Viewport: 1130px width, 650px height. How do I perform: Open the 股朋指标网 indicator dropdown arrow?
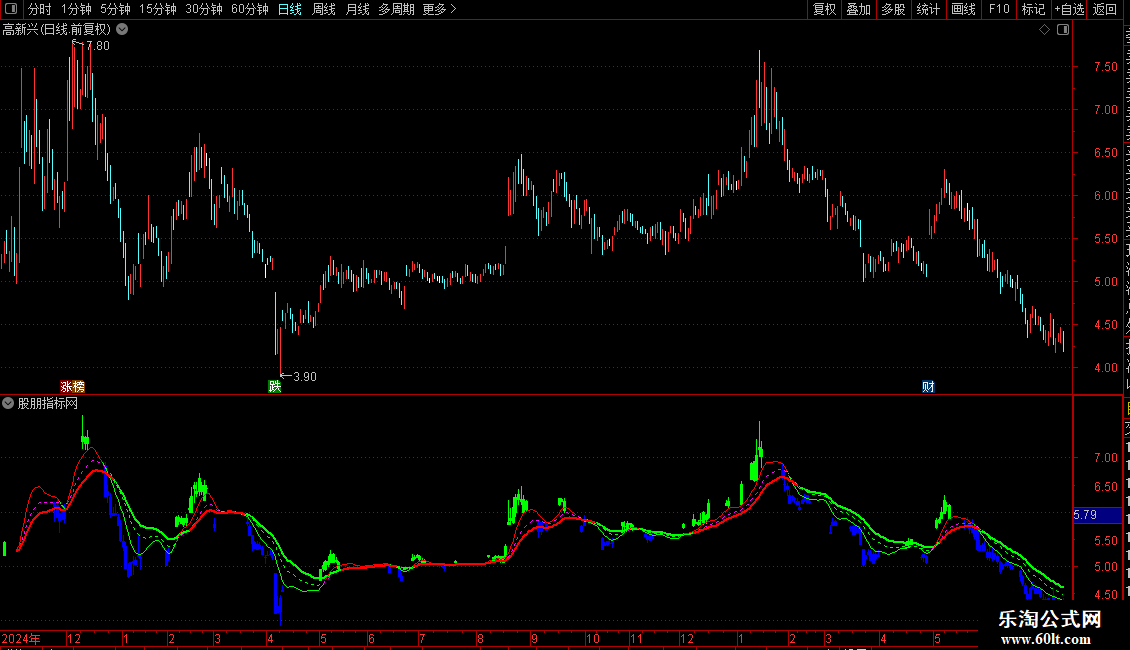(8, 404)
